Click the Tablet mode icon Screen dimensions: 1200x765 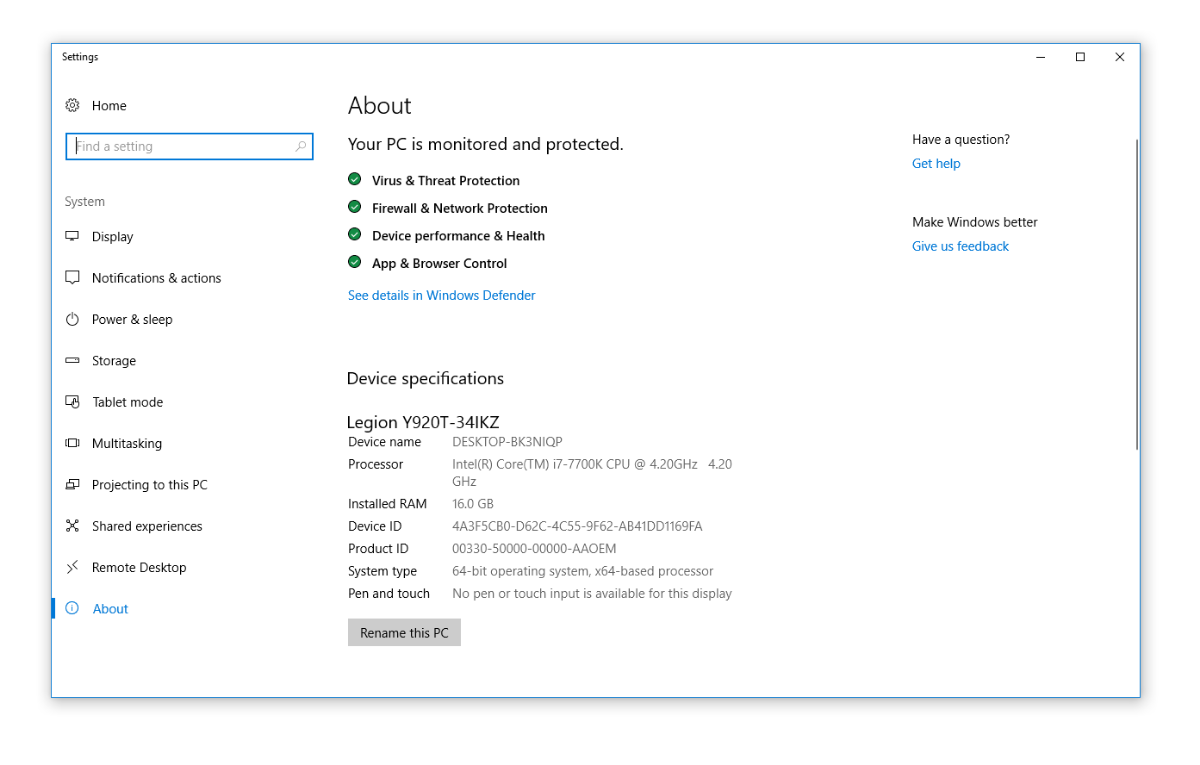point(72,402)
